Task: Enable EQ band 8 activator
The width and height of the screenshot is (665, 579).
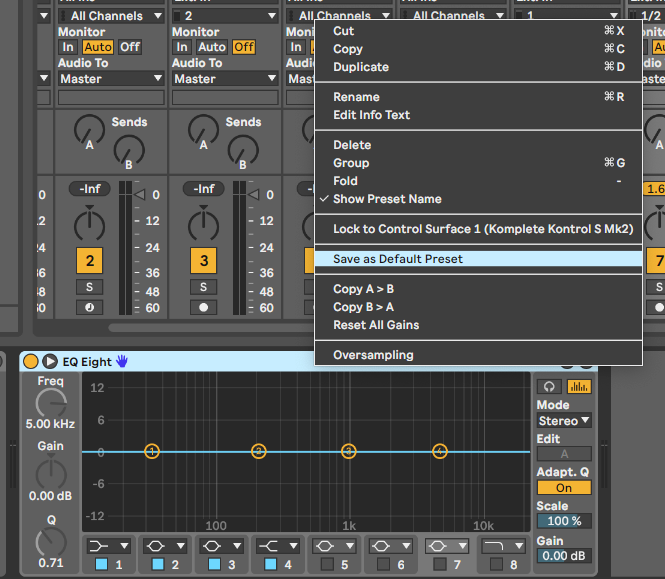Action: [x=496, y=564]
